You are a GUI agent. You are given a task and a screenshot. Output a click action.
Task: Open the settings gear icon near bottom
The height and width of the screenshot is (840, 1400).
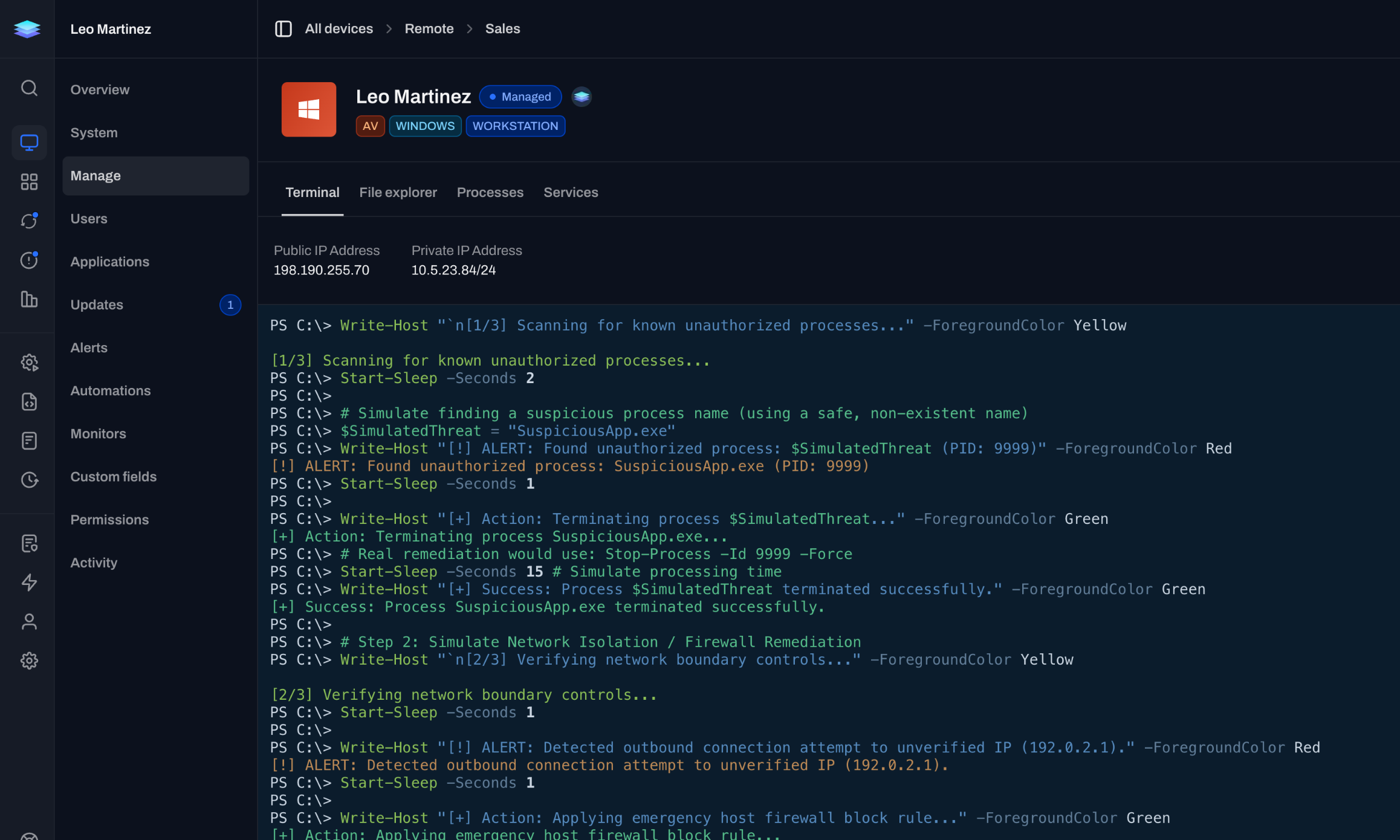(29, 661)
